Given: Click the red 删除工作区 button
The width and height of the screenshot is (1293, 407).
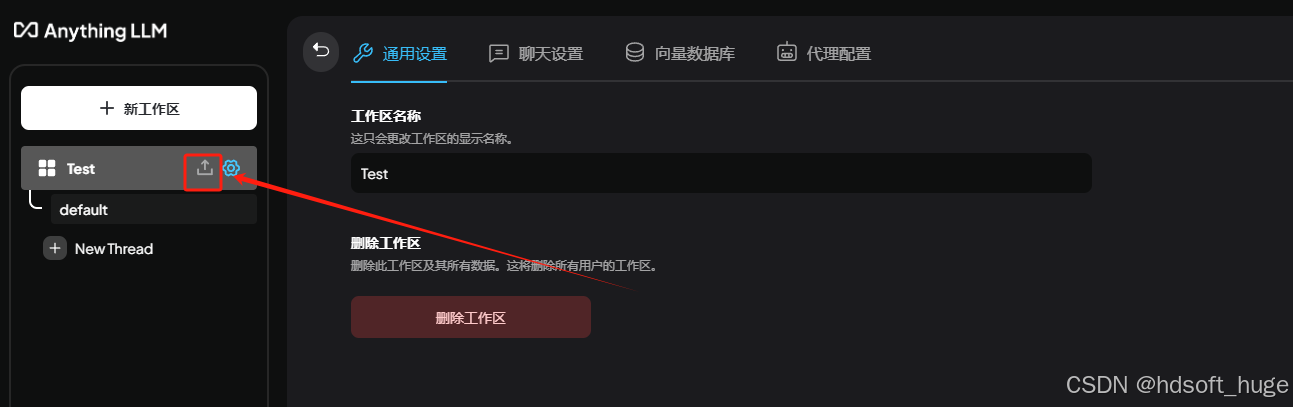Looking at the screenshot, I should [471, 317].
